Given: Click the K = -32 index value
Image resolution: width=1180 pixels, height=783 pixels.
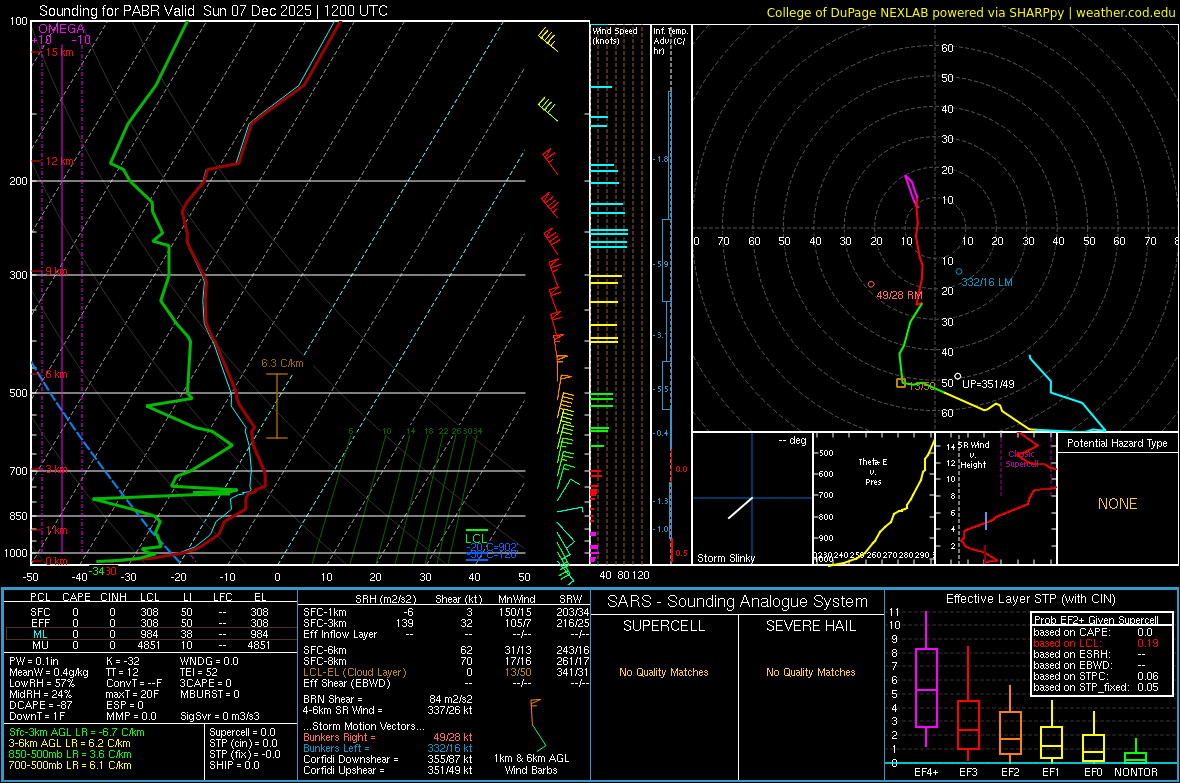Looking at the screenshot, I should click(x=123, y=661).
